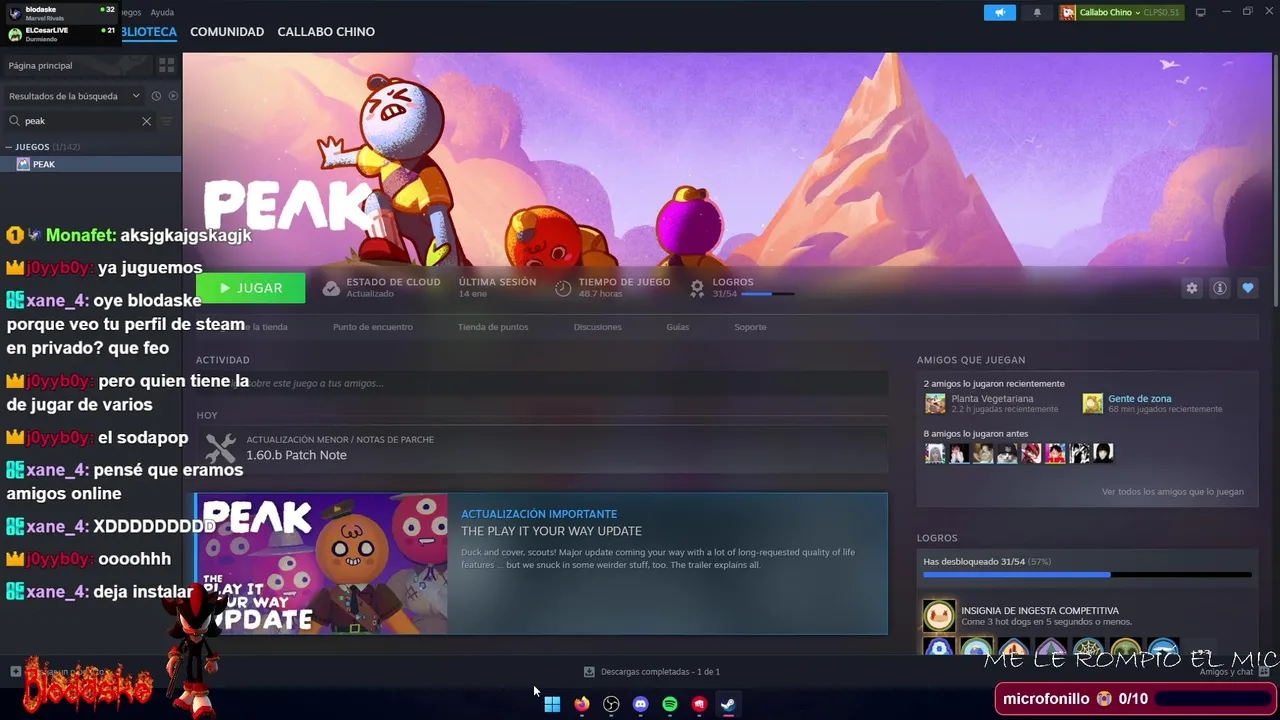Open the Soporte tab
This screenshot has width=1280, height=720.
click(x=750, y=327)
